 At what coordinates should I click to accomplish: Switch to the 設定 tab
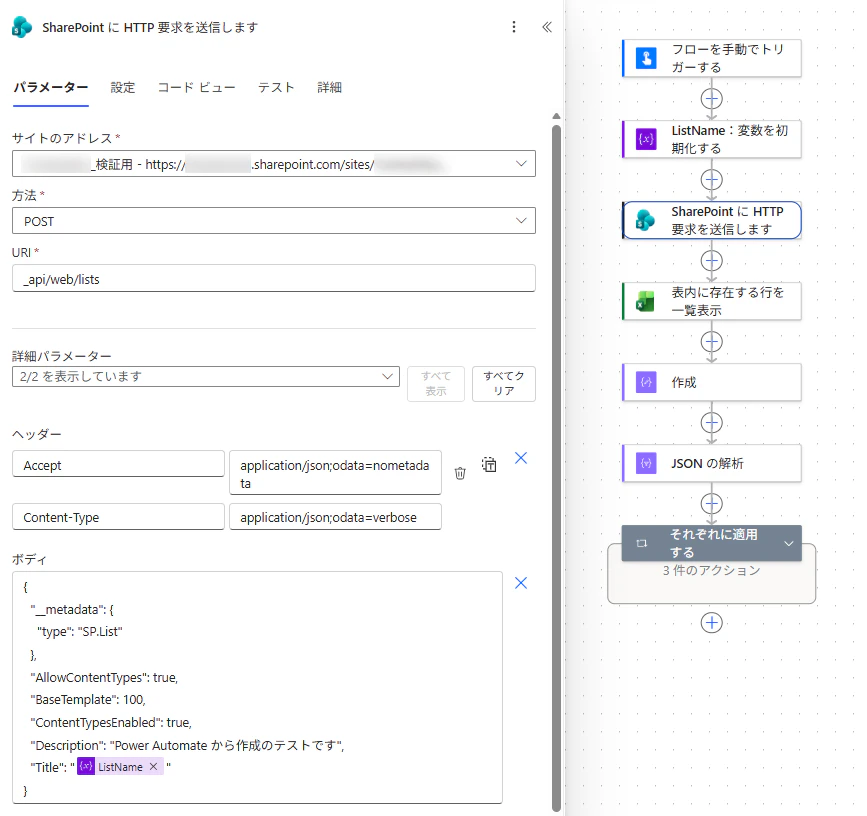tap(123, 87)
